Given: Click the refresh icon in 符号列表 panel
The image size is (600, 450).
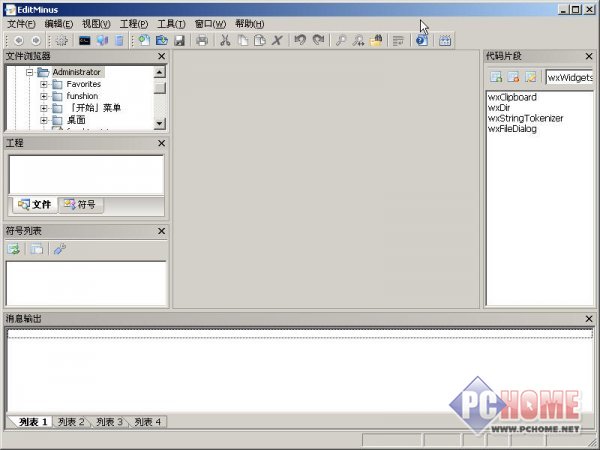Looking at the screenshot, I should click(x=13, y=249).
